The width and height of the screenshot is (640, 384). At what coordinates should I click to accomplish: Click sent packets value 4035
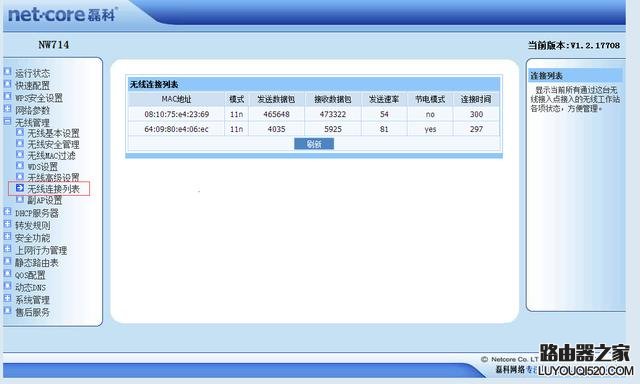coord(276,129)
